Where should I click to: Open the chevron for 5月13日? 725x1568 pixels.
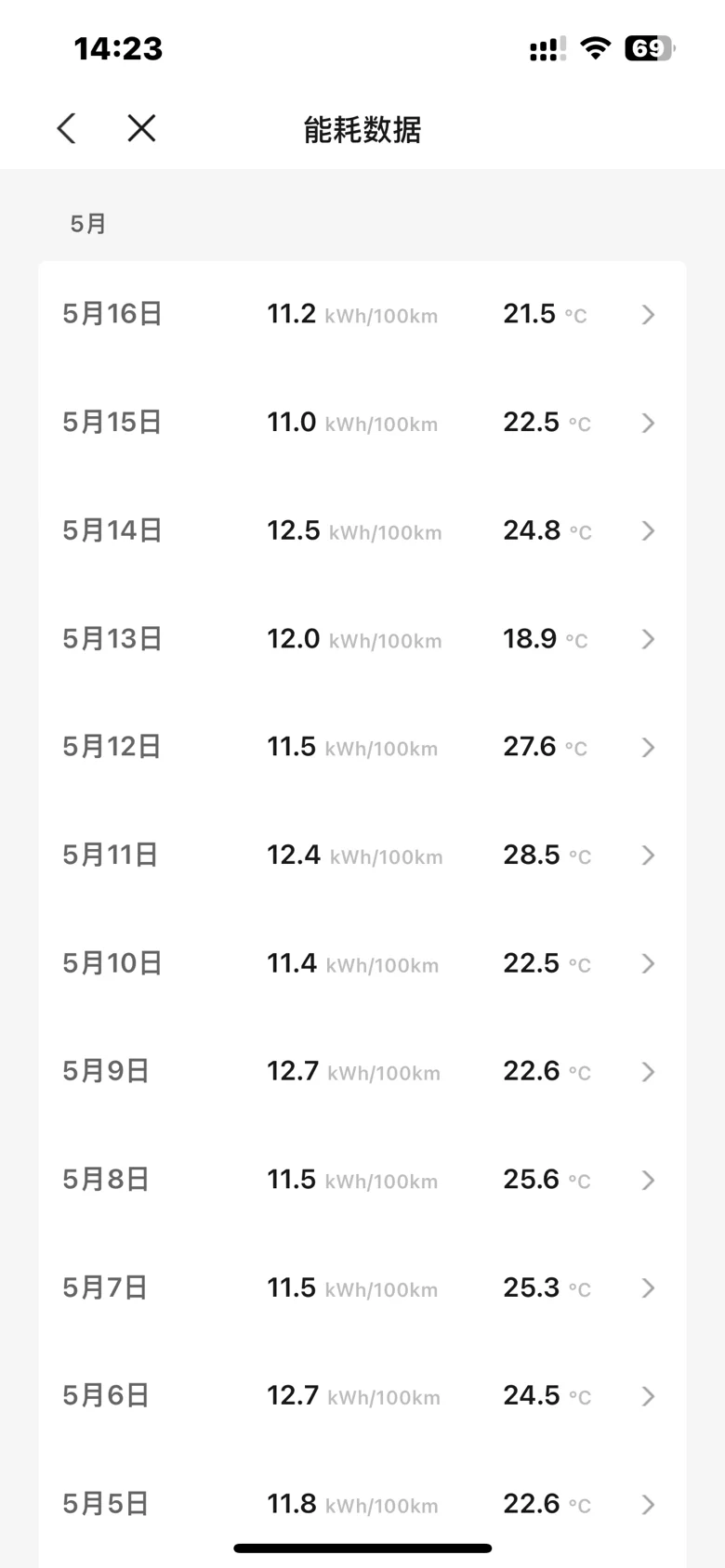point(649,639)
